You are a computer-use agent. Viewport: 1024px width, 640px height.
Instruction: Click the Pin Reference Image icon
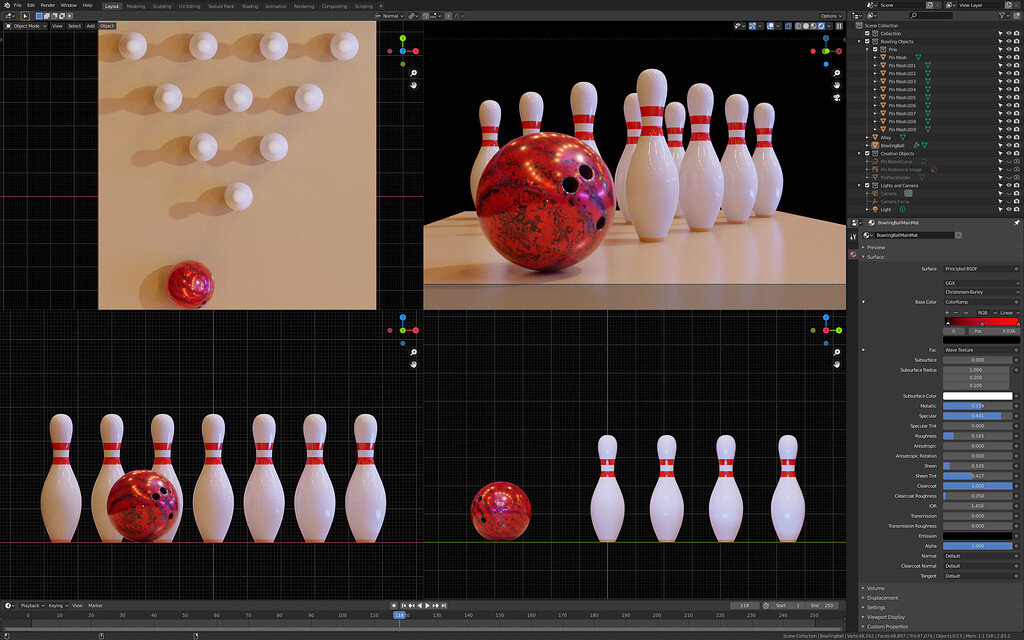[x=875, y=170]
